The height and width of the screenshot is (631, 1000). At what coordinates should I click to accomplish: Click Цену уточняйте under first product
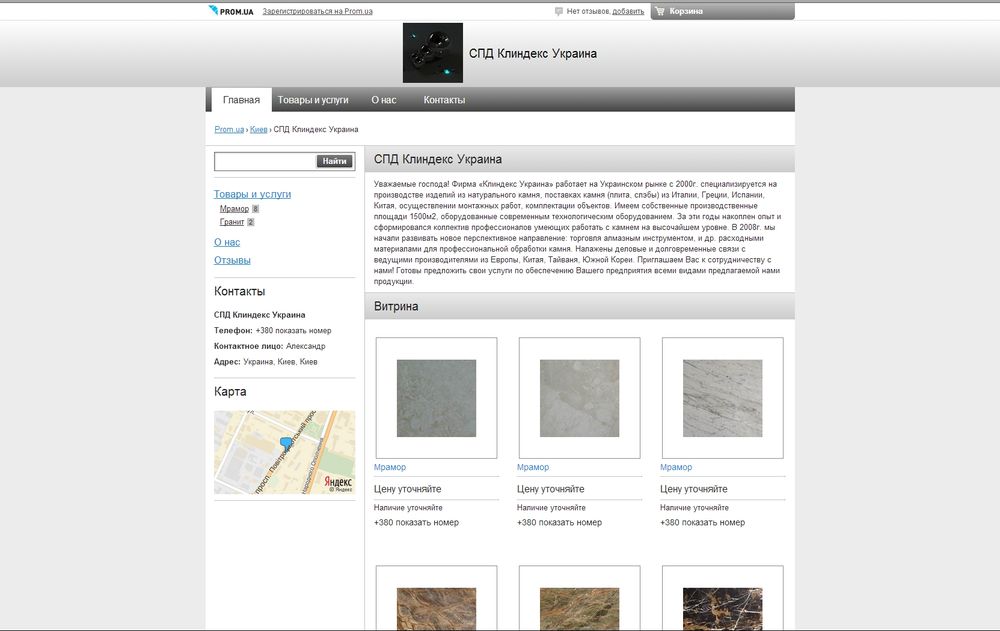[x=408, y=489]
